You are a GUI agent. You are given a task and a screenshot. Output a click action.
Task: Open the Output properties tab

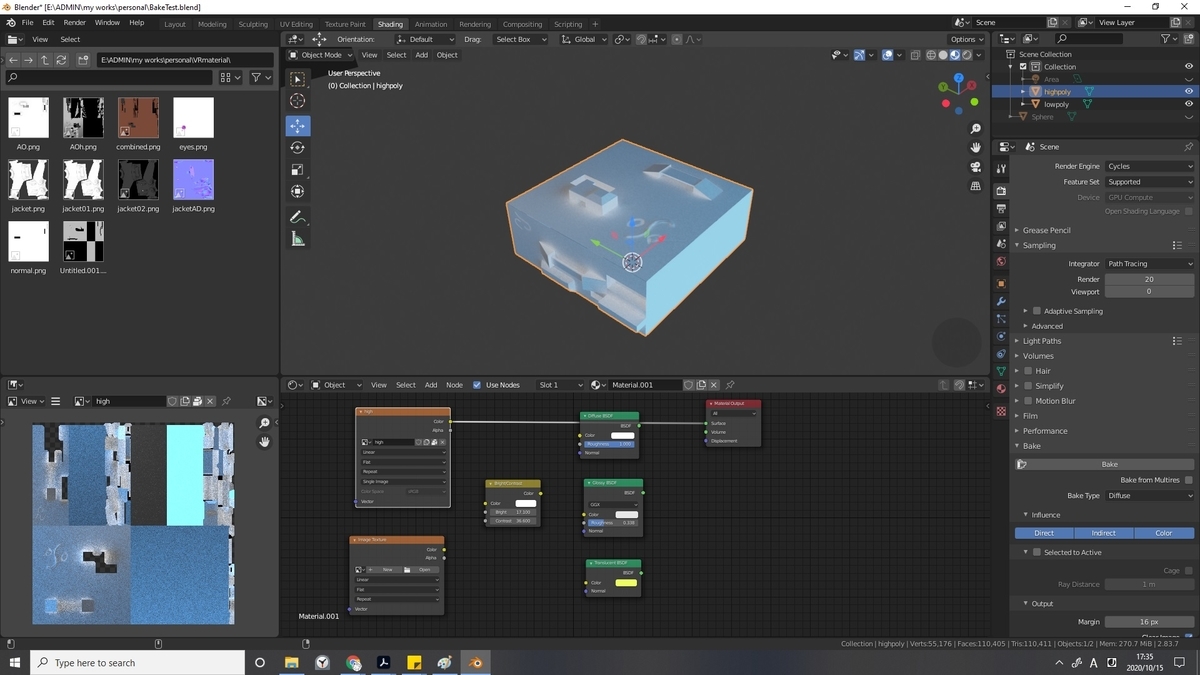tap(1001, 208)
